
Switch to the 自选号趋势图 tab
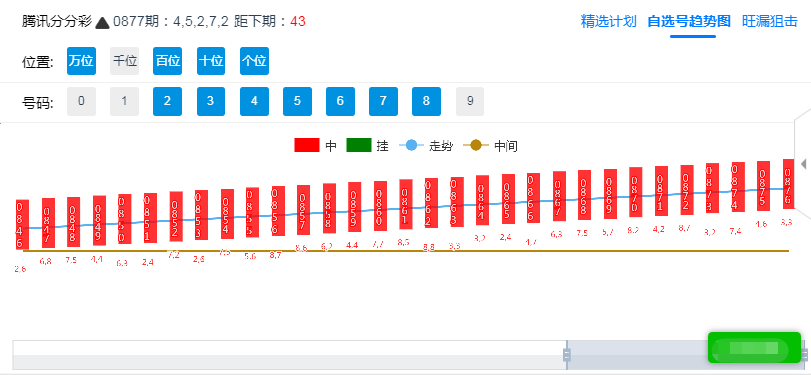click(689, 22)
